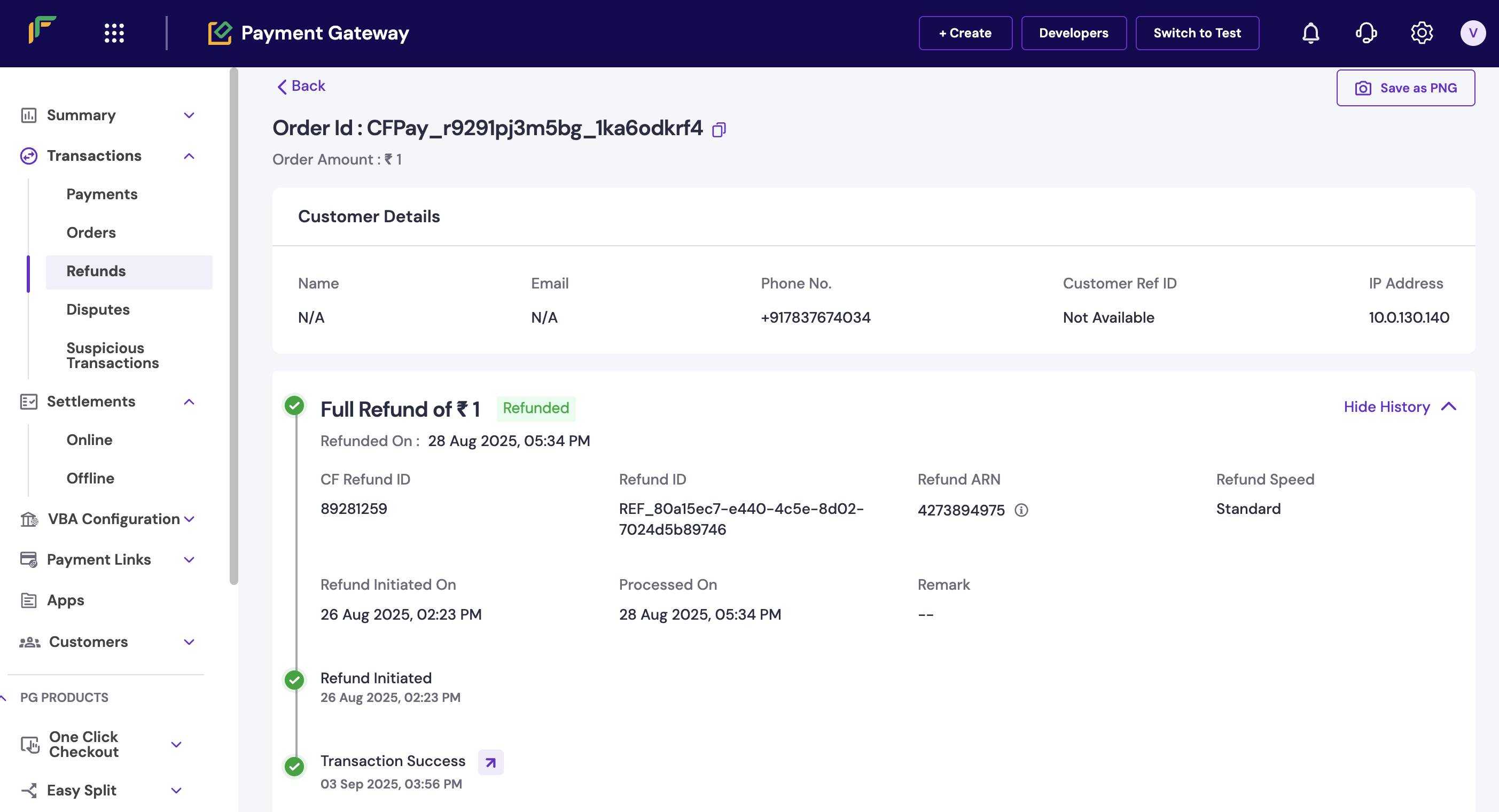
Task: Click the Back link
Action: (x=301, y=86)
